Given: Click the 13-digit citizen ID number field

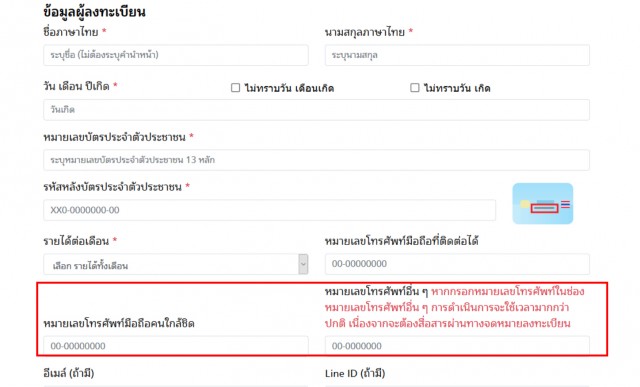Looking at the screenshot, I should pyautogui.click(x=316, y=160).
